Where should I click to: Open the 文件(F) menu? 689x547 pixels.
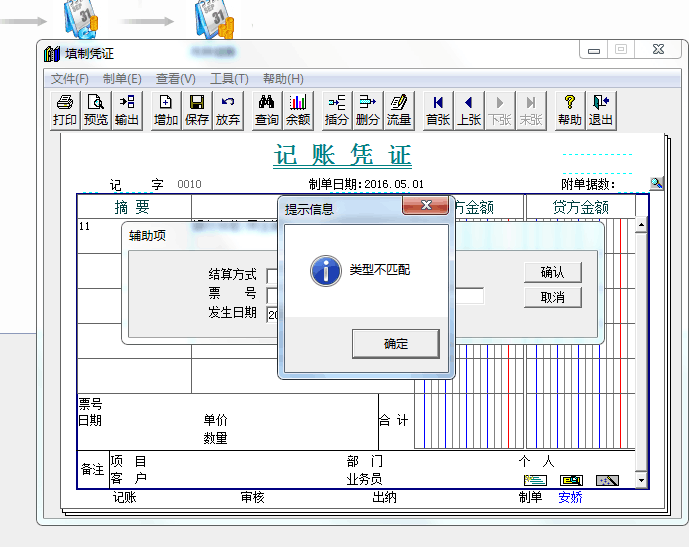click(x=70, y=79)
